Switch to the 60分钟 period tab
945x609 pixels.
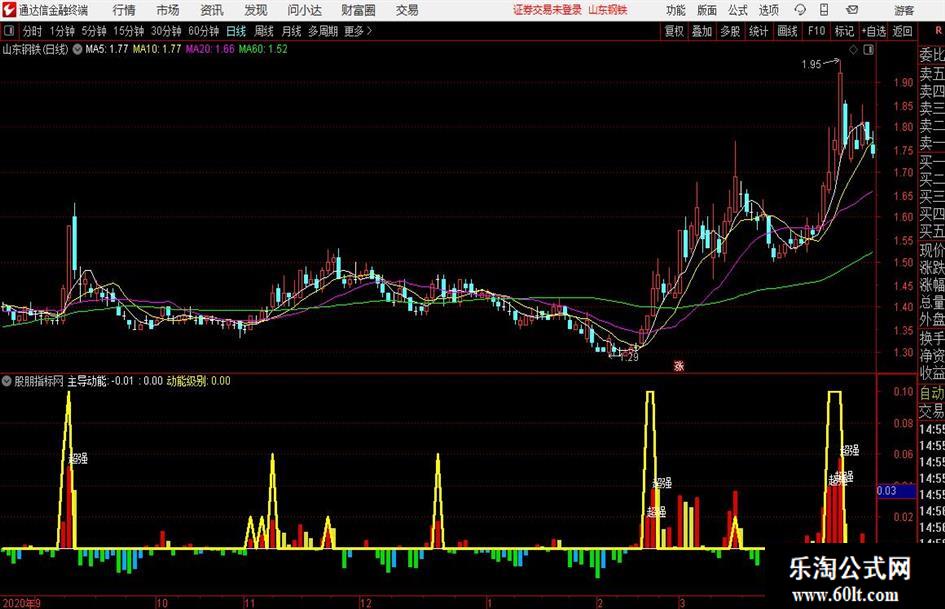coord(204,31)
